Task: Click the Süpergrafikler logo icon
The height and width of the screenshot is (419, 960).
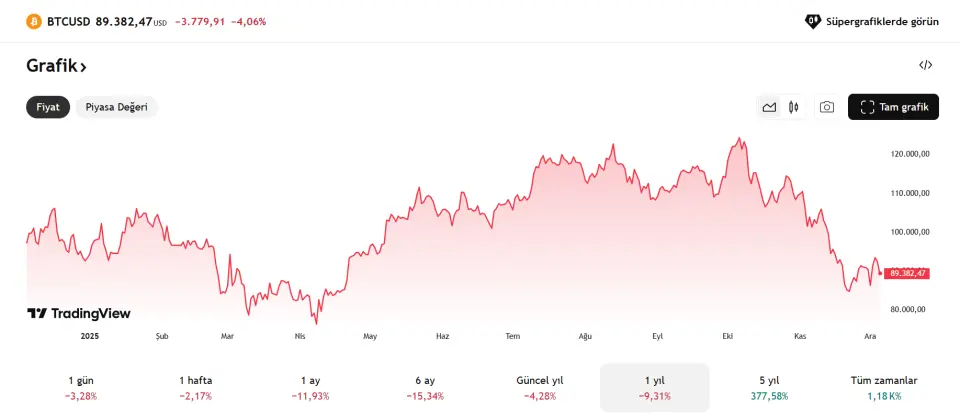Action: [813, 21]
